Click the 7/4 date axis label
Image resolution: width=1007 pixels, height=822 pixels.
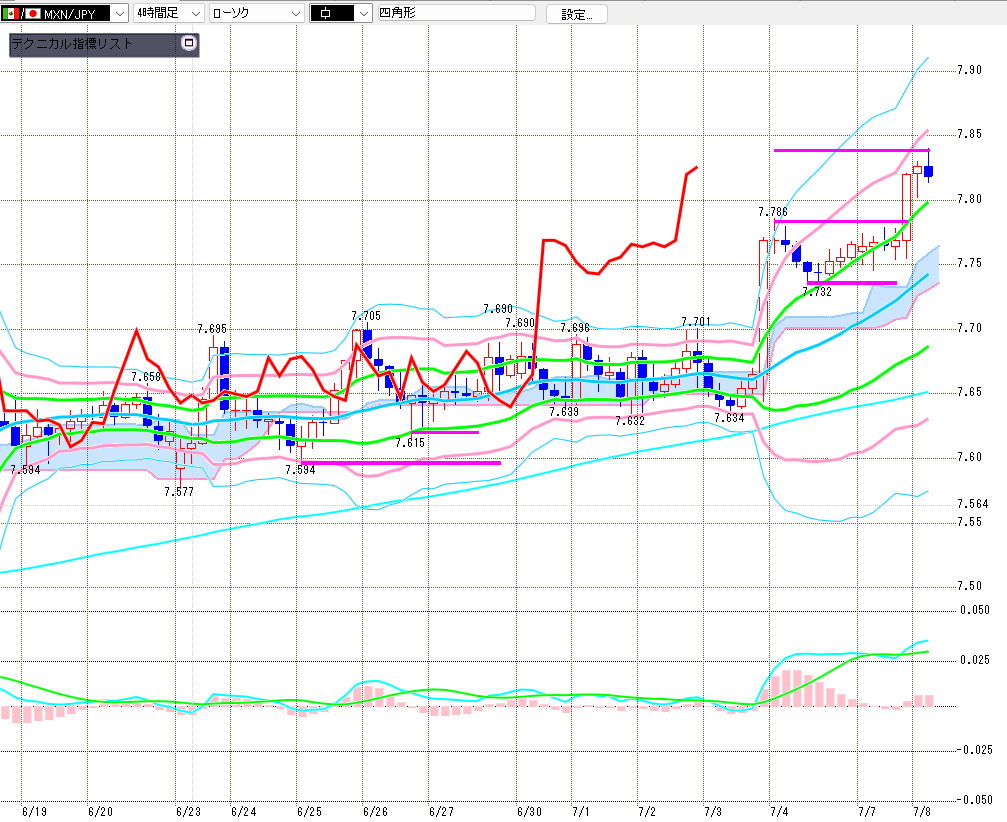779,812
